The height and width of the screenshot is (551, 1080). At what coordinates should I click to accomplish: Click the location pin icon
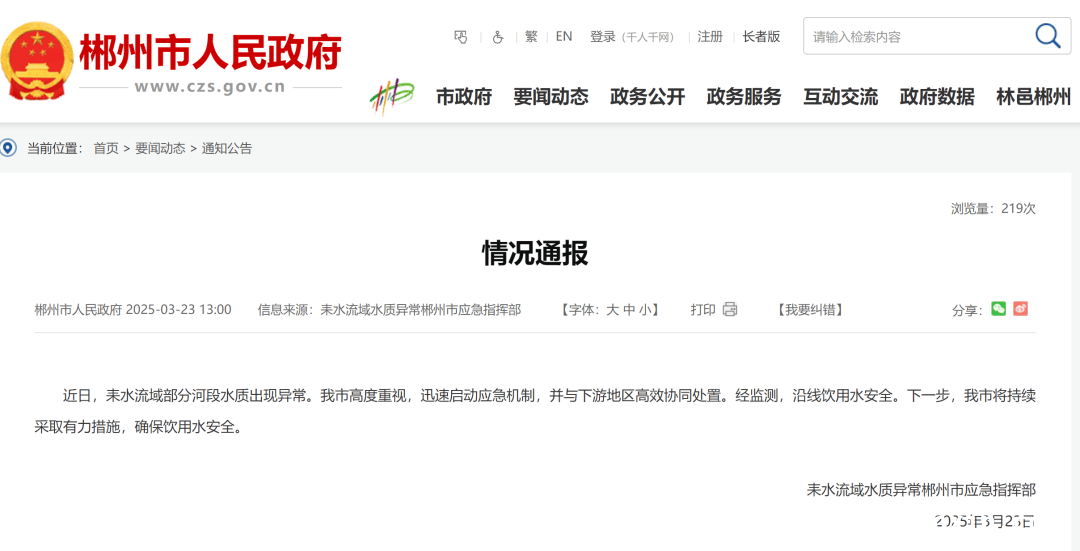[8, 147]
